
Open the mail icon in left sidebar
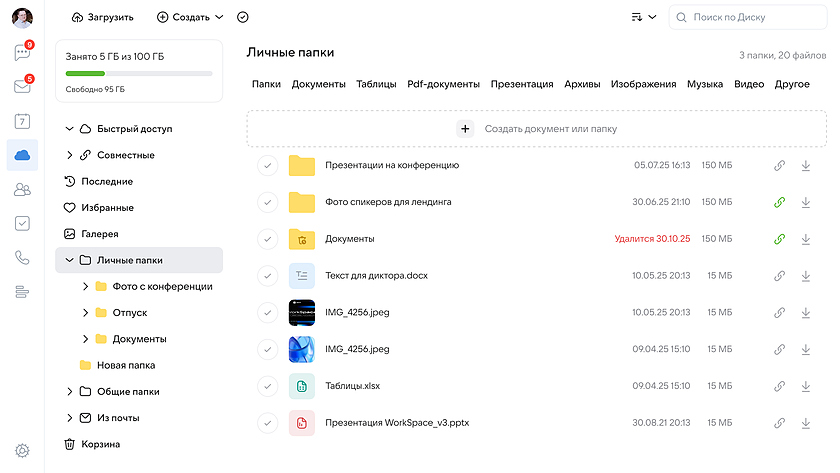tap(21, 87)
